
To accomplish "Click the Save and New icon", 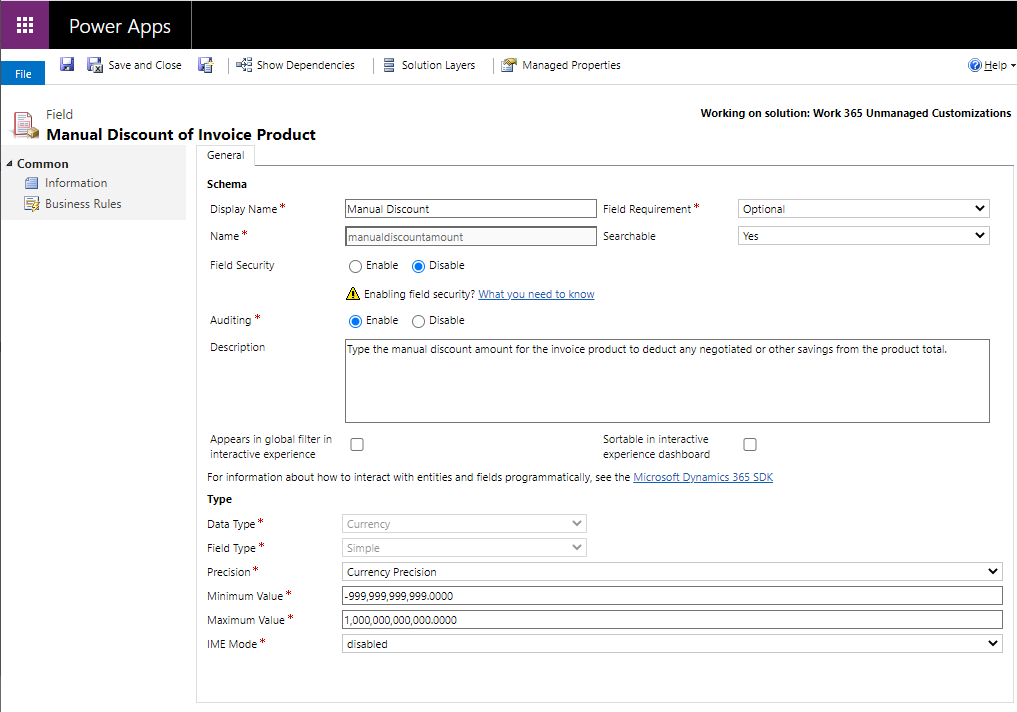I will point(206,65).
